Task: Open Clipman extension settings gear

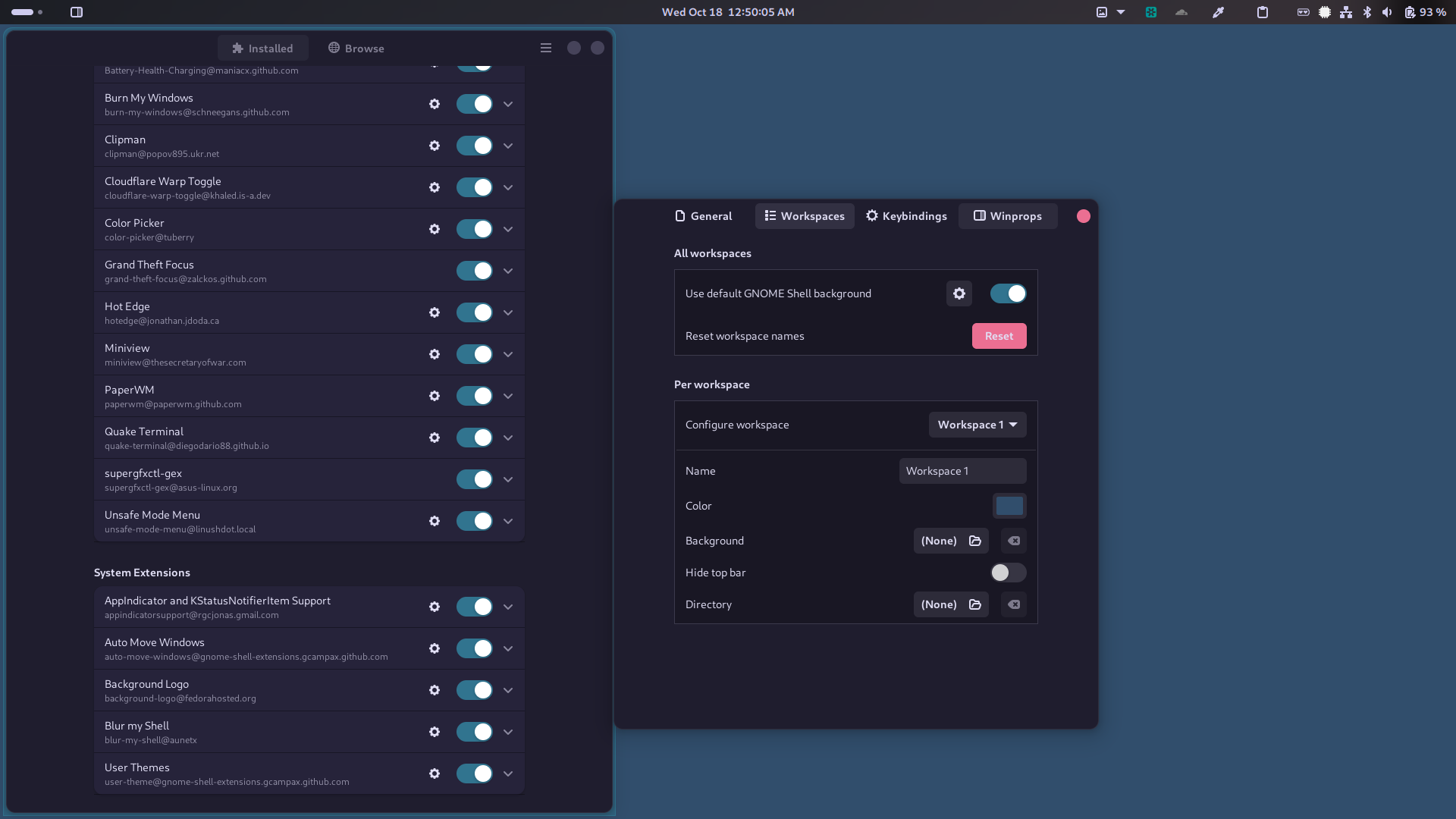Action: [434, 146]
